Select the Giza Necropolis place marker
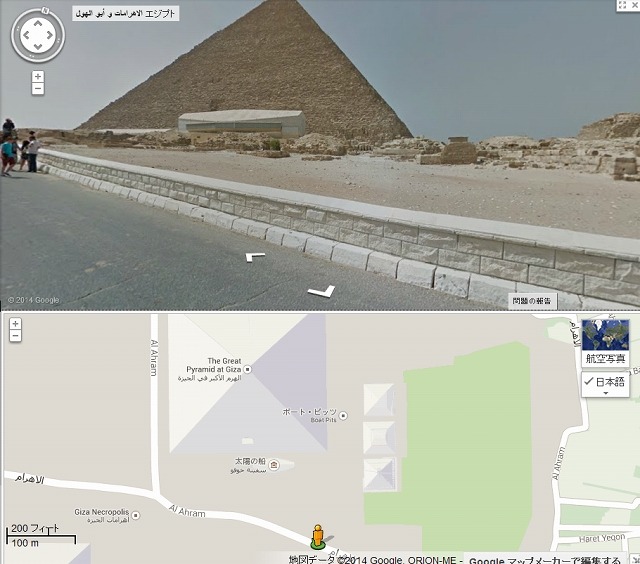640x564 pixels. coord(136,515)
